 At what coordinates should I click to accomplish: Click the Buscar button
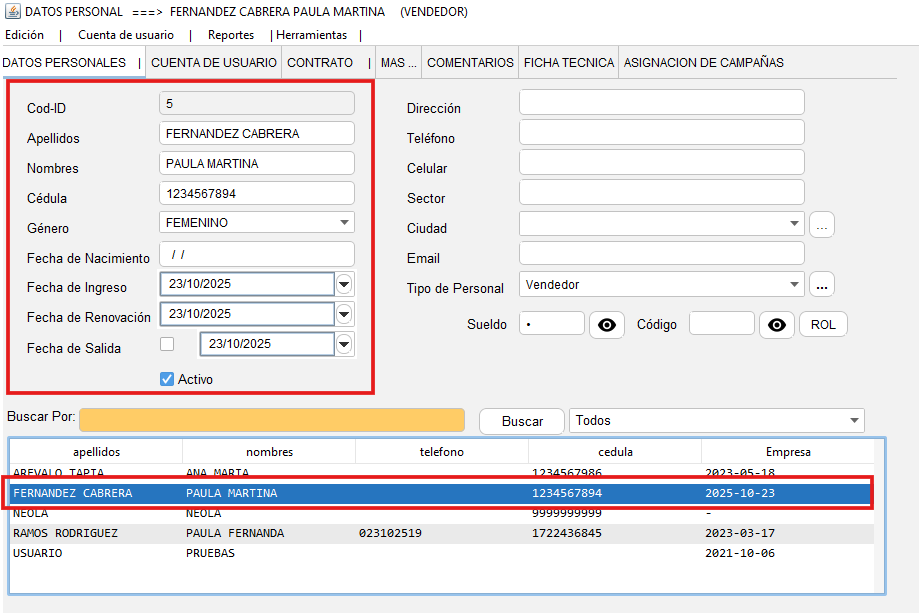click(x=522, y=421)
